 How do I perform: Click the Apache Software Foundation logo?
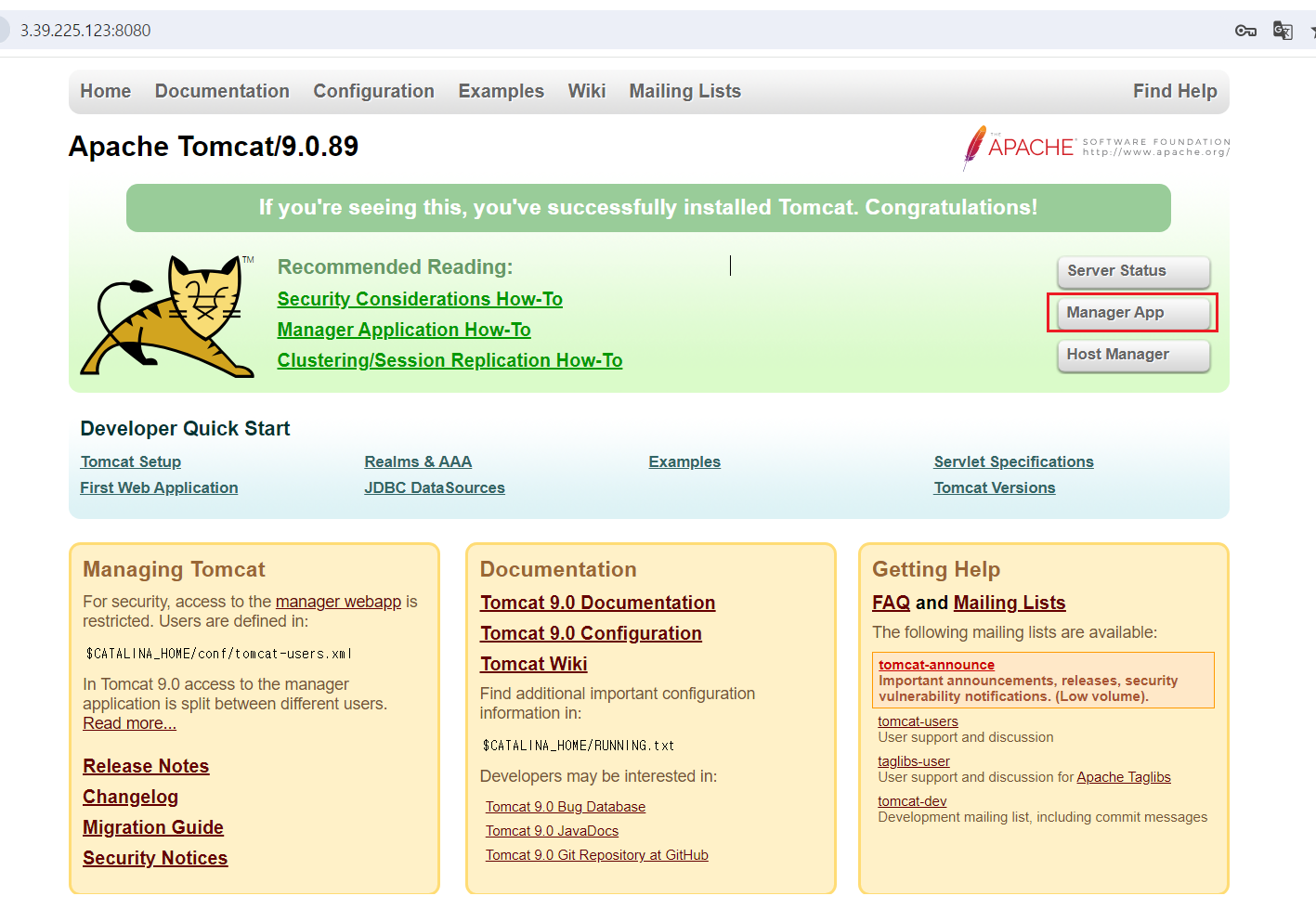coord(1096,148)
